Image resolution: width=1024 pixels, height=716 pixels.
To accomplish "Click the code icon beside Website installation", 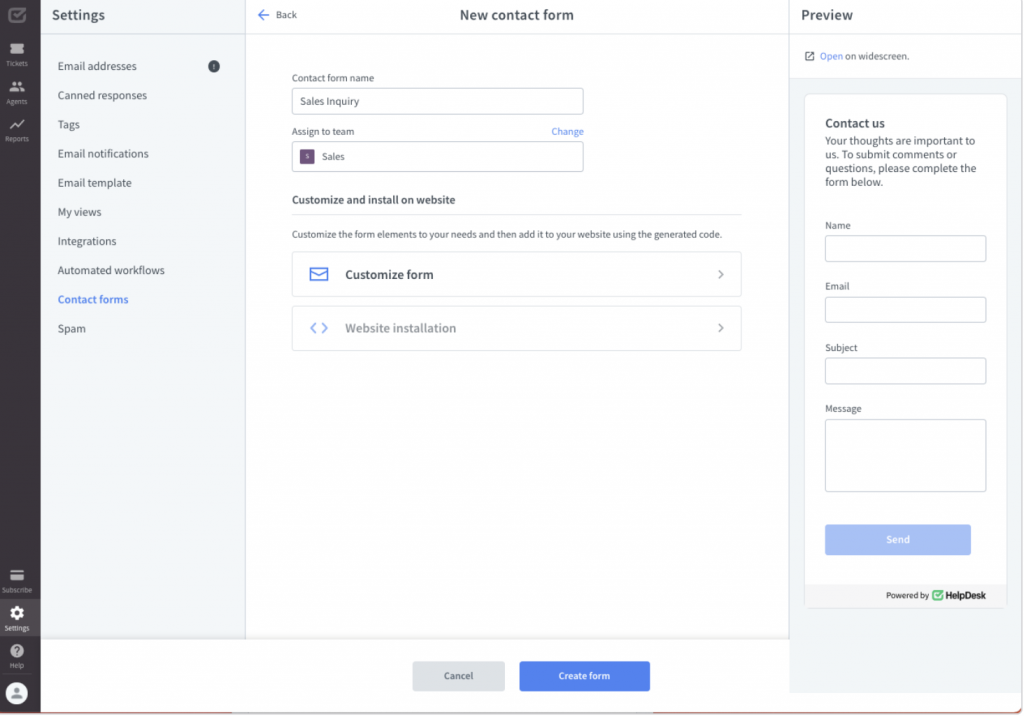I will coord(319,327).
